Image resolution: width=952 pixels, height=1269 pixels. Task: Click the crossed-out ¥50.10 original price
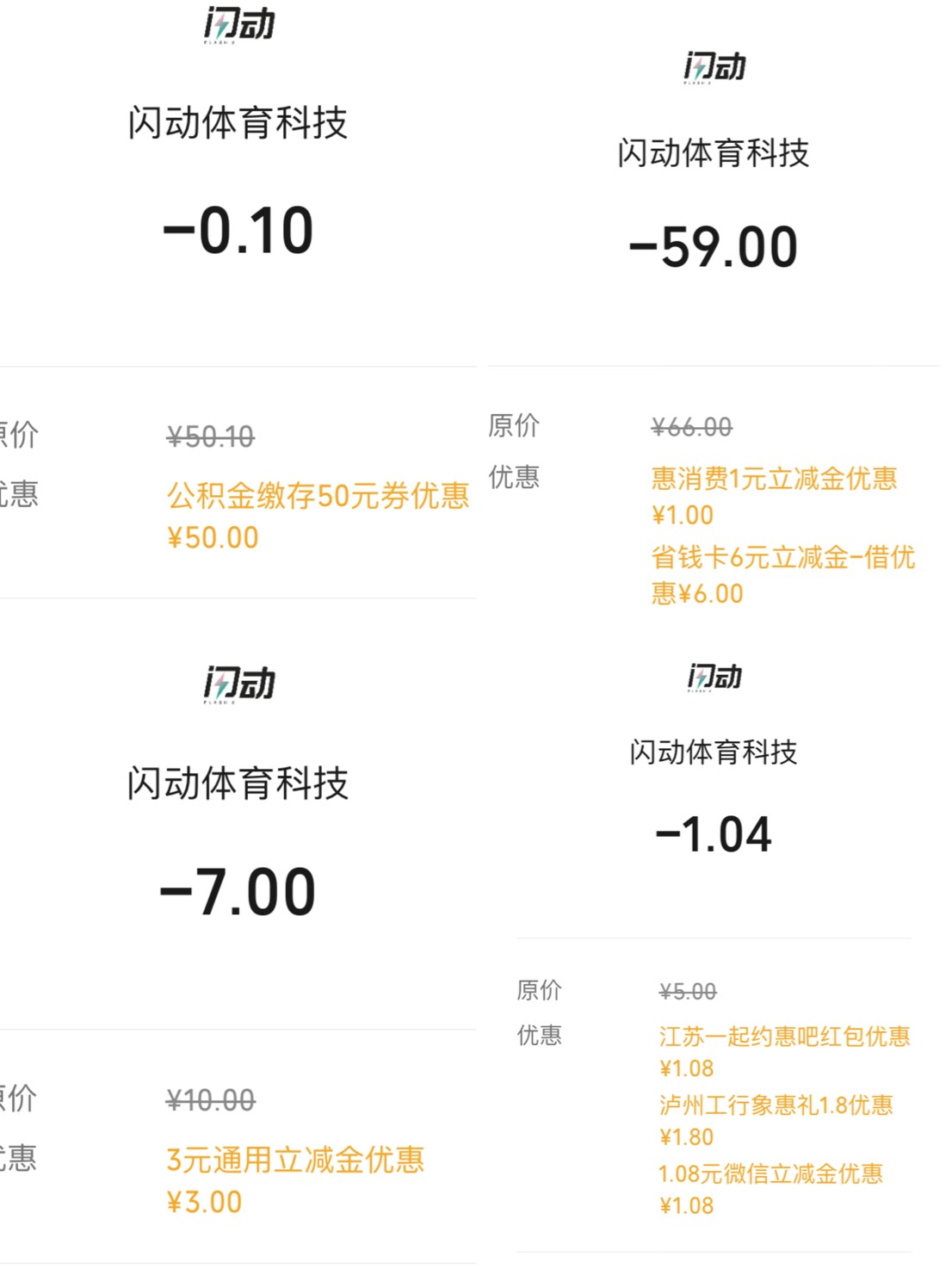(x=211, y=437)
